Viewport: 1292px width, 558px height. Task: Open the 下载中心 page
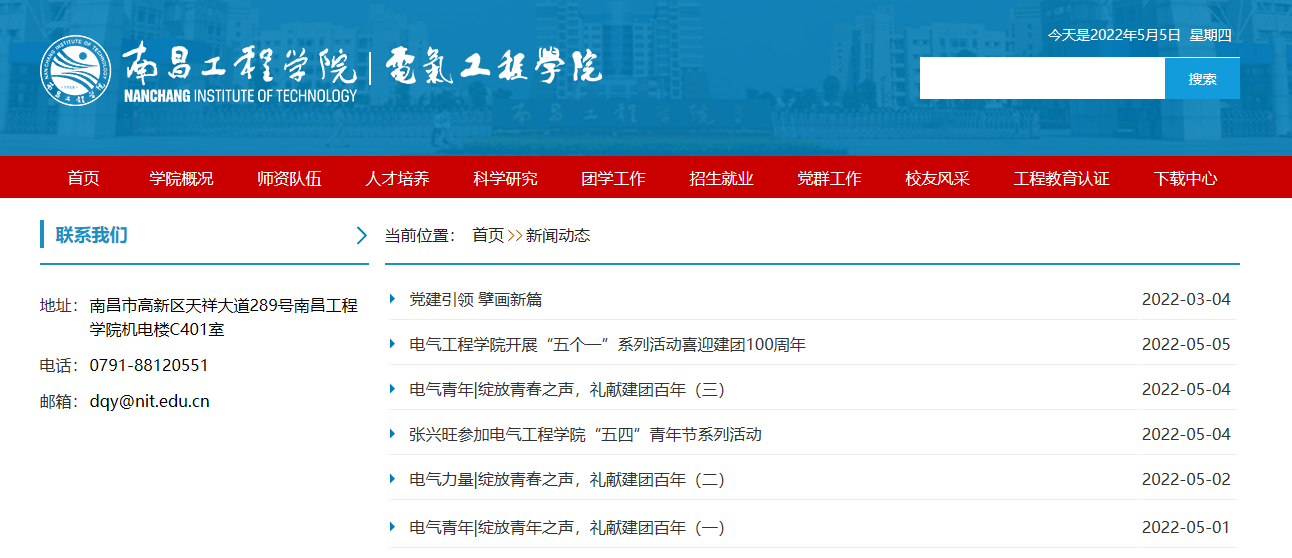1185,179
